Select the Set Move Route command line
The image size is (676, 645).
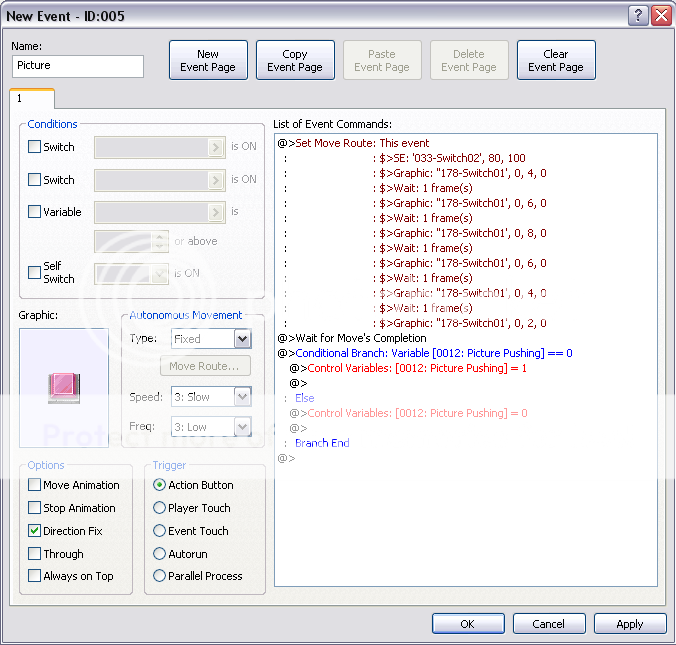(362, 143)
